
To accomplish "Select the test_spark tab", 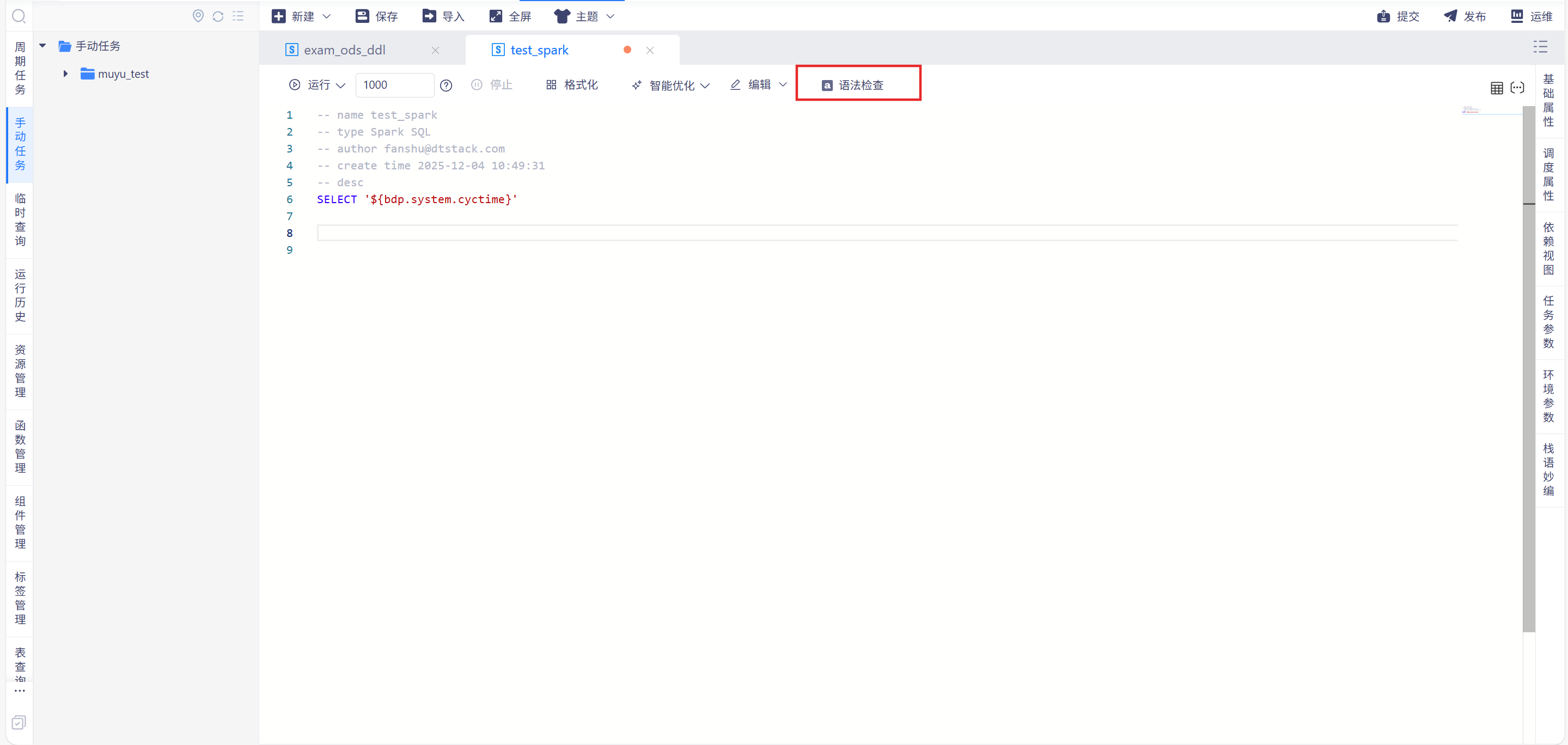I will pyautogui.click(x=539, y=50).
